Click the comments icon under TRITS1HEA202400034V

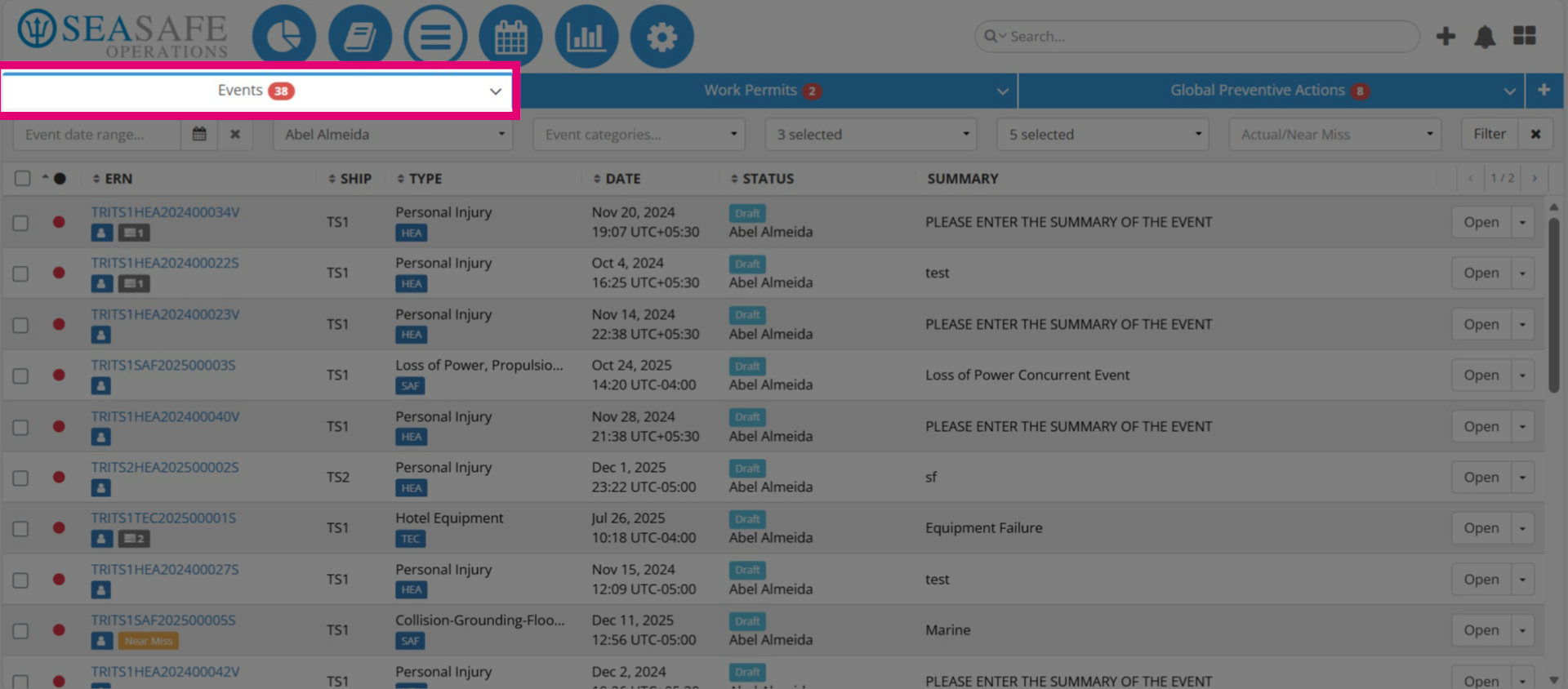point(134,233)
